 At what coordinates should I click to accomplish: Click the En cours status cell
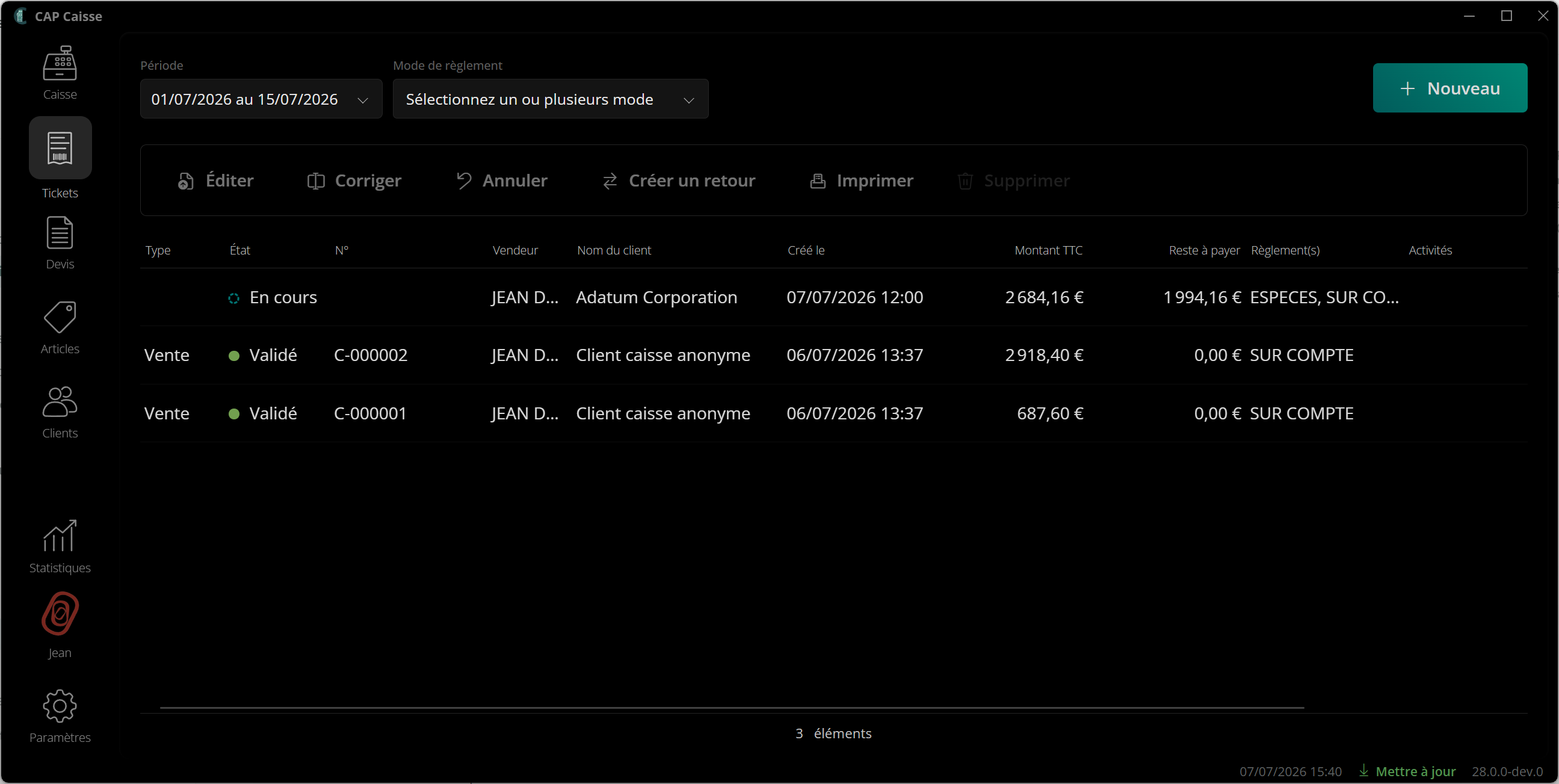[273, 297]
